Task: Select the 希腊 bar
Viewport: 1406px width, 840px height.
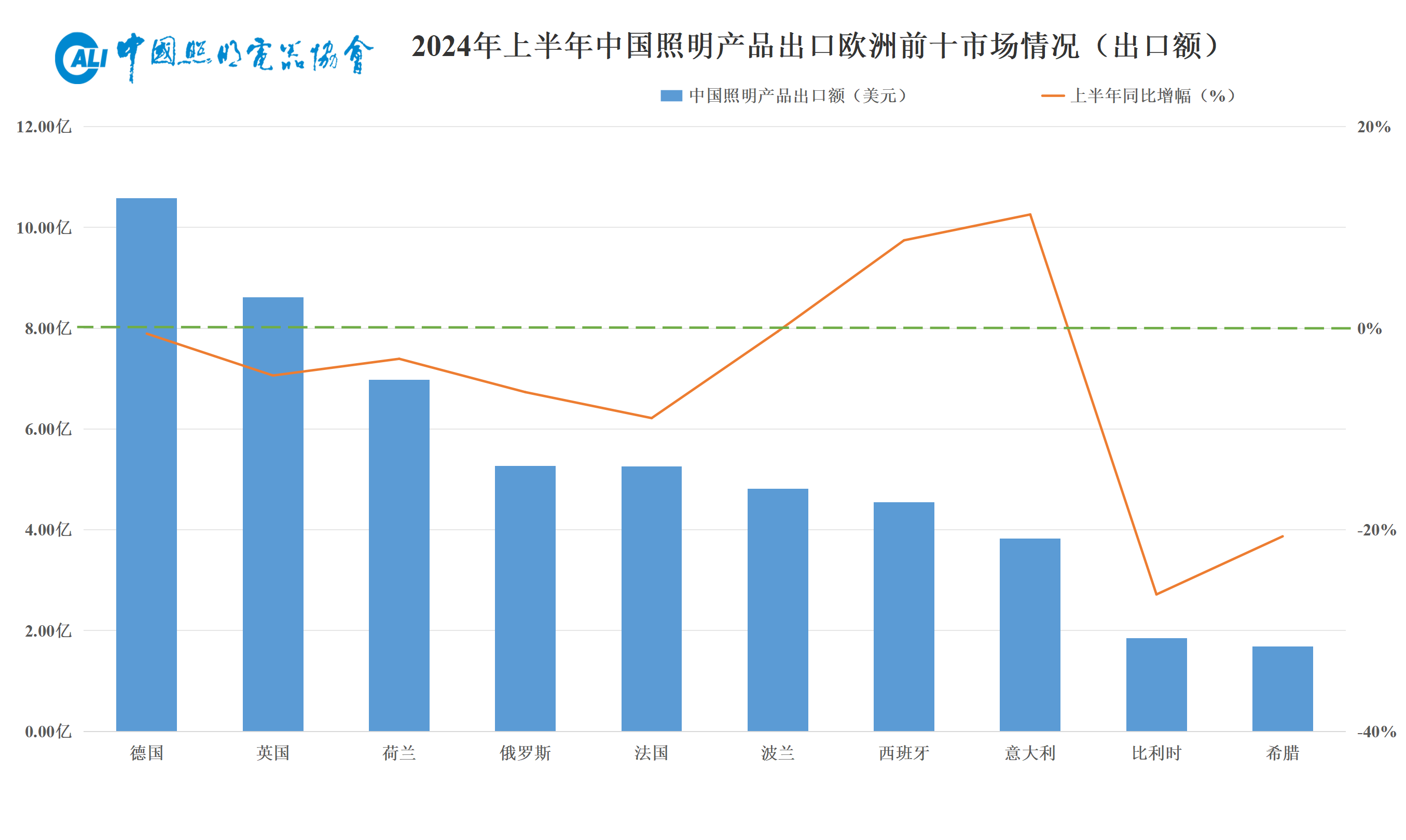Action: coord(1283,689)
